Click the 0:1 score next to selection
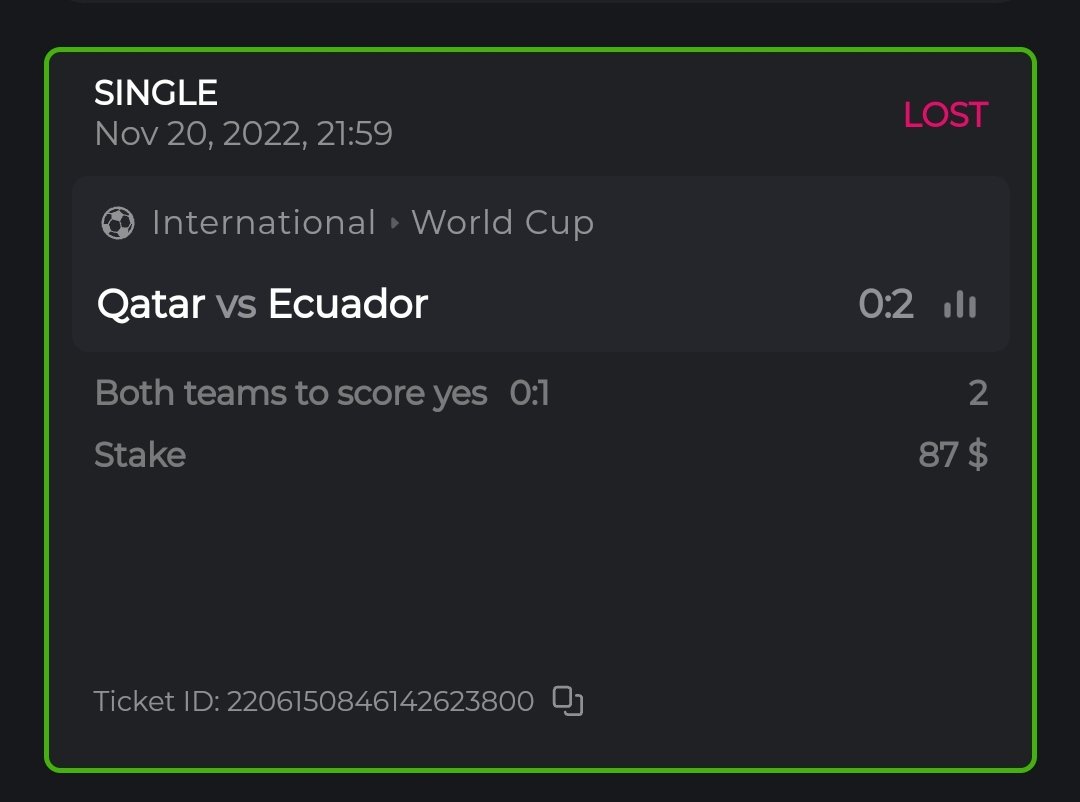Viewport: 1080px width, 802px height. point(529,394)
